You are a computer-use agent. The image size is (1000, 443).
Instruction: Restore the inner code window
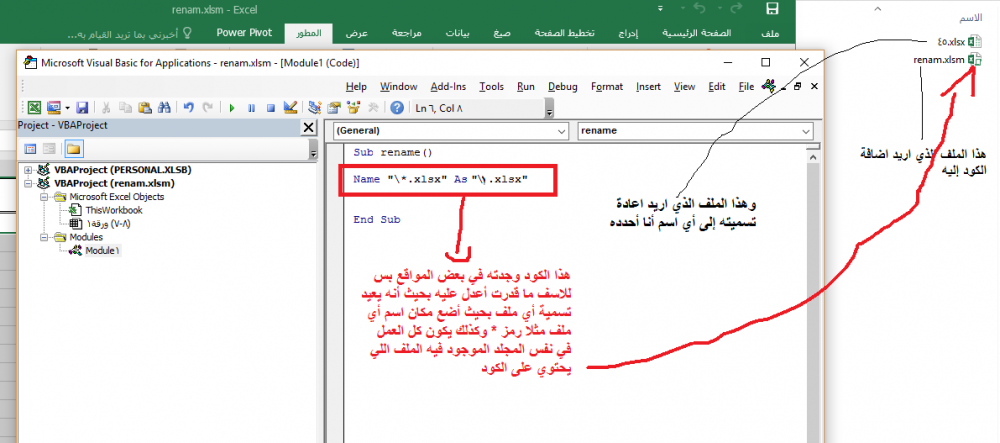click(797, 86)
